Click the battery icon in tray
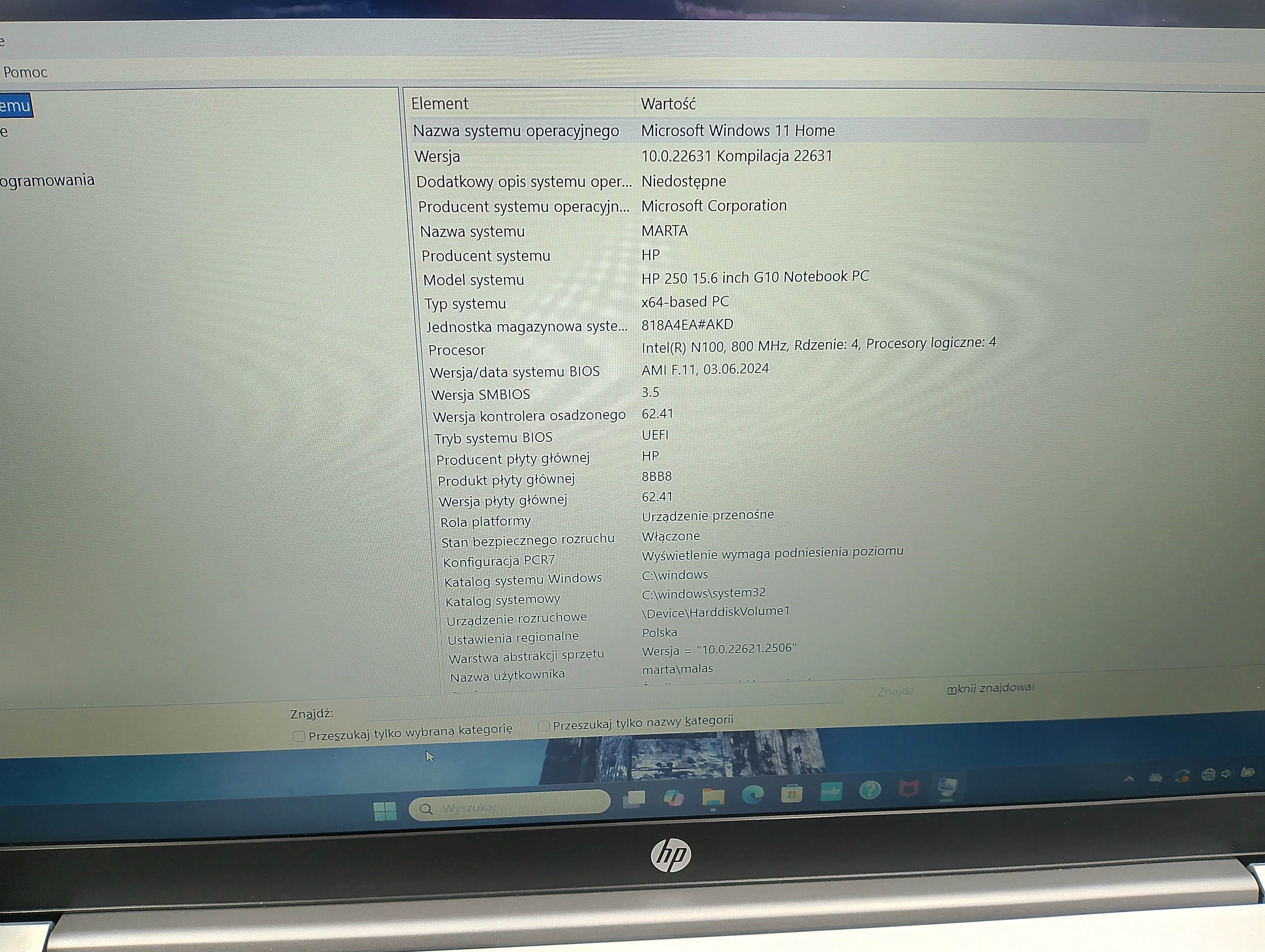The width and height of the screenshot is (1265, 952). (x=1248, y=773)
